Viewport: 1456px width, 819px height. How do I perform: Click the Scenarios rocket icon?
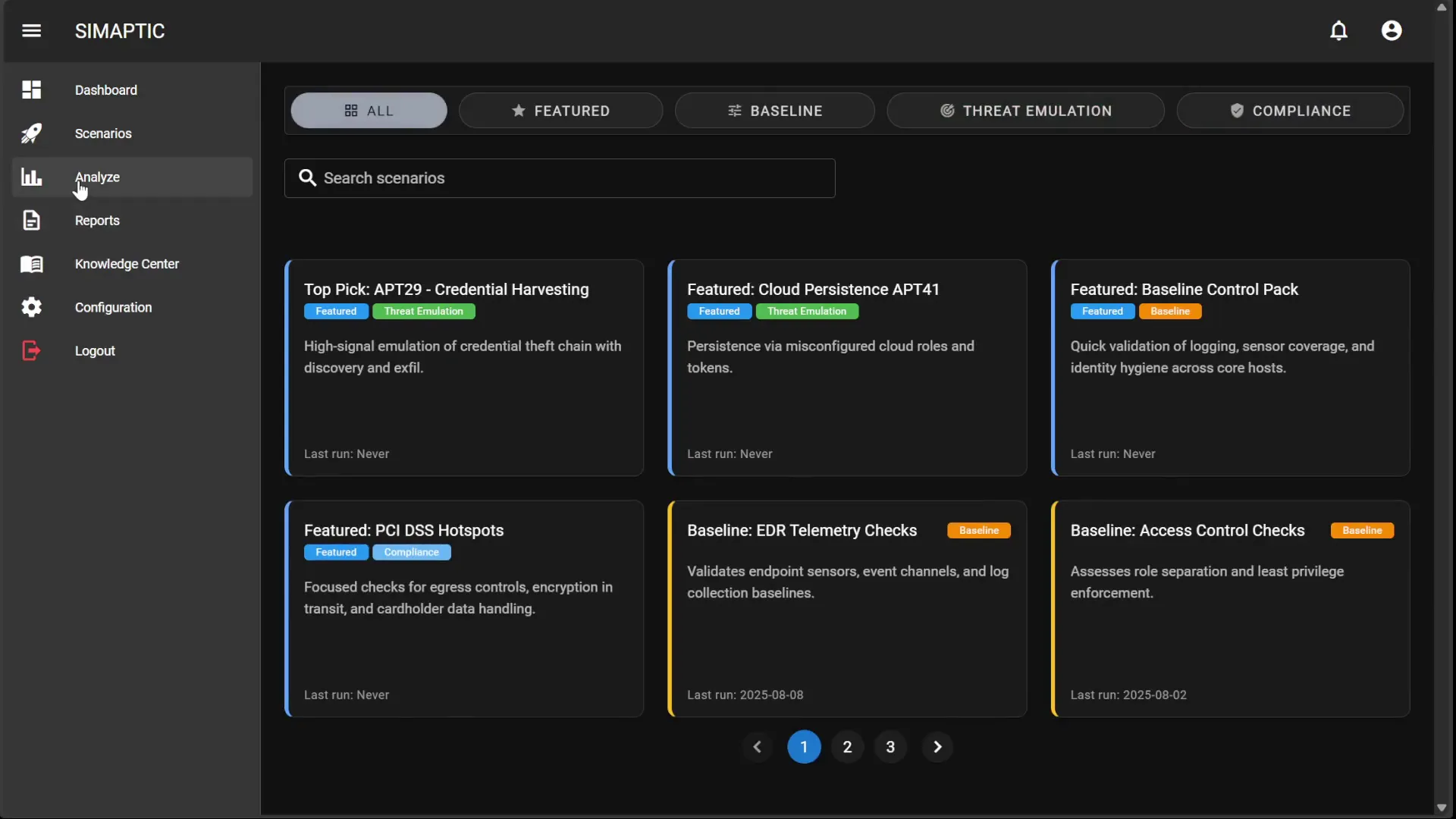point(31,133)
